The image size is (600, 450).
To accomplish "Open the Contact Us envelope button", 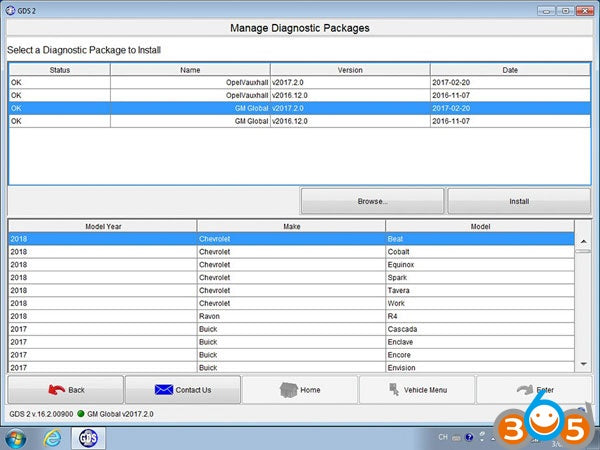I will click(x=183, y=390).
